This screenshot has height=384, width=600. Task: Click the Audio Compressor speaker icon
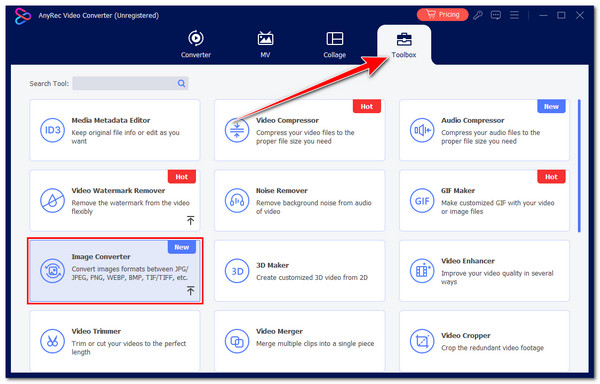coord(422,130)
